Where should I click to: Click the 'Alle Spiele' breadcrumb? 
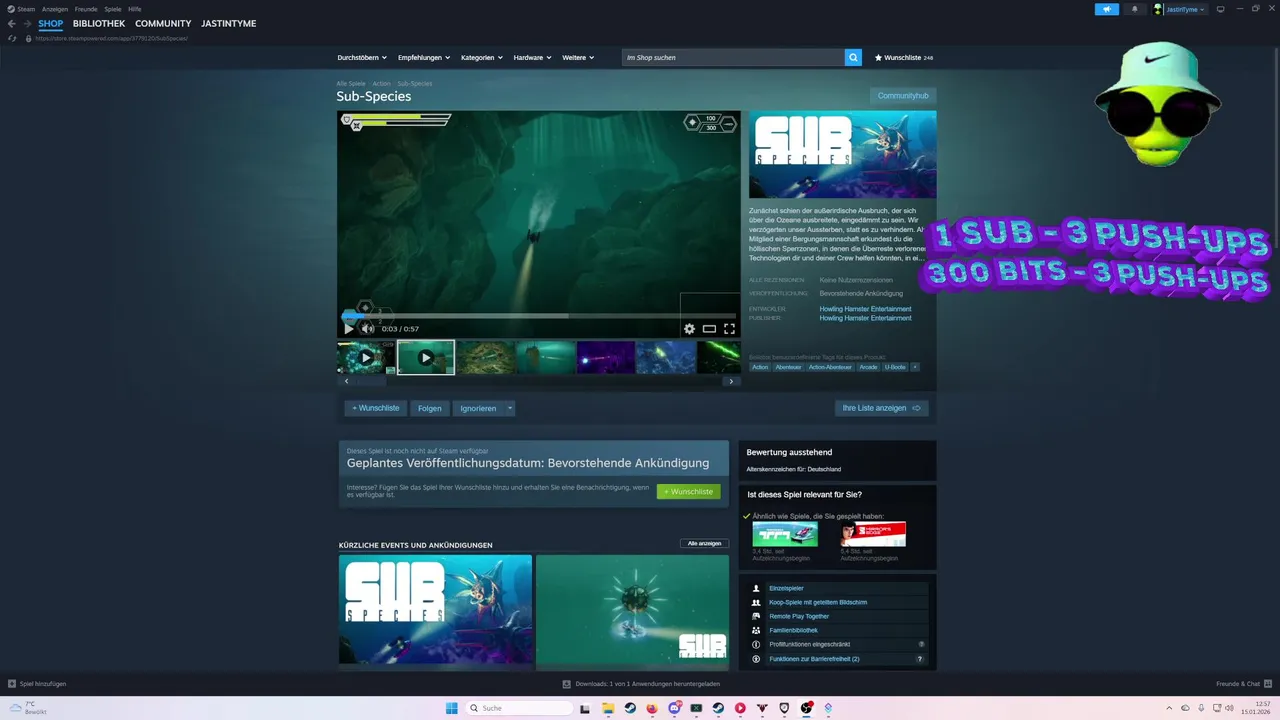pos(350,84)
